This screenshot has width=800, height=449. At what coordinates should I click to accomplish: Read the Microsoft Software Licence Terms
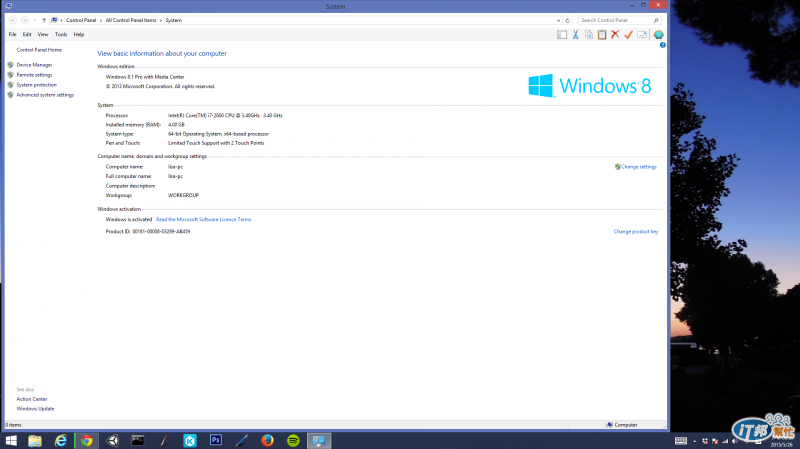(x=204, y=219)
